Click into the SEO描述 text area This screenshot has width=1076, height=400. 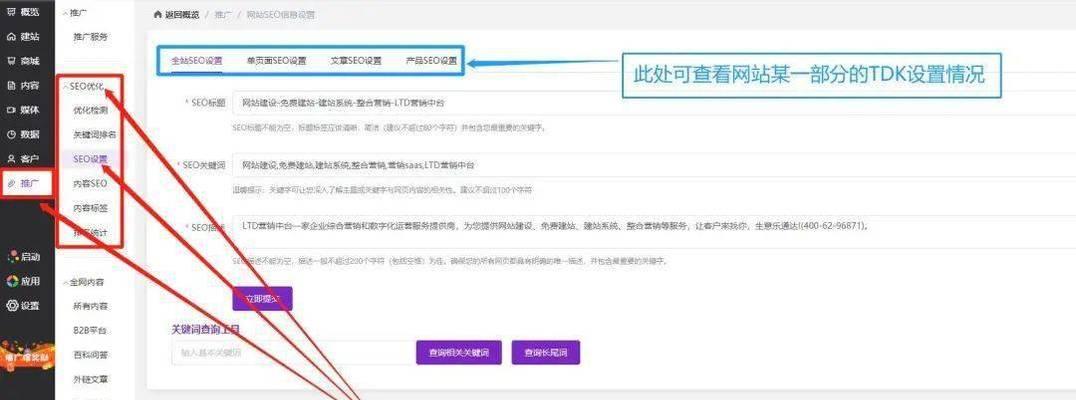point(654,232)
